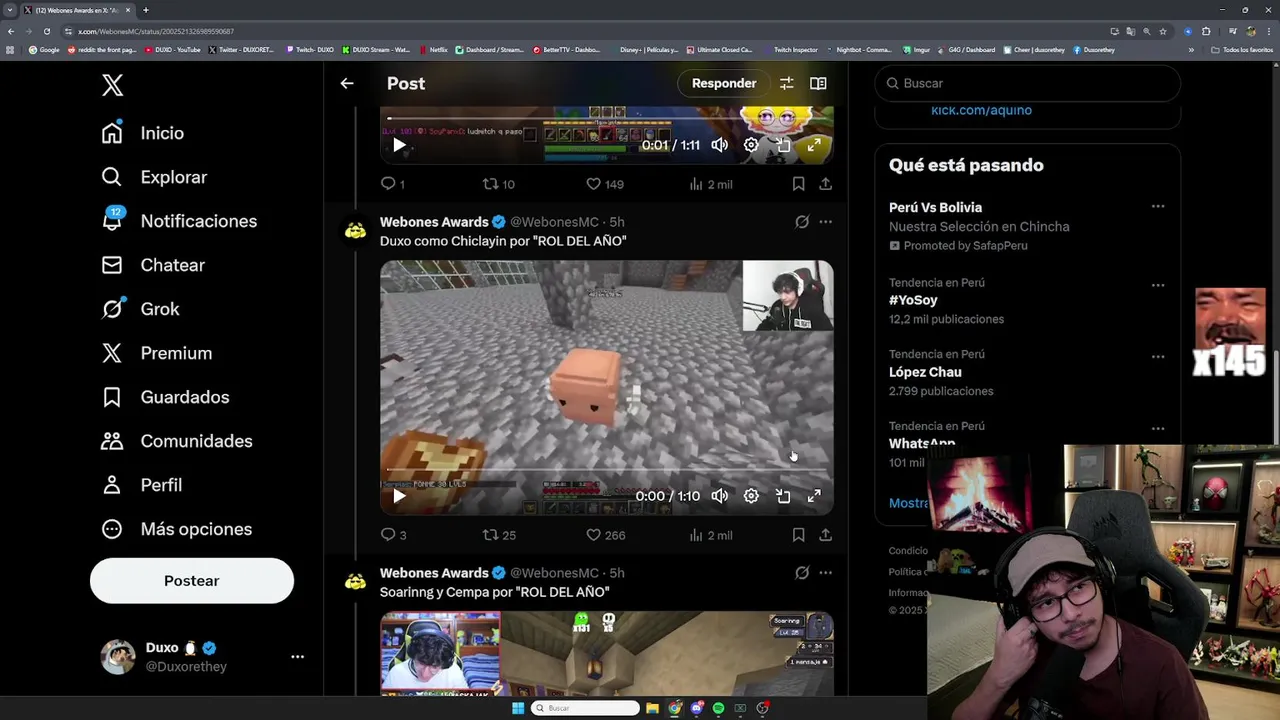Mute the top 1:11 video

click(x=720, y=145)
